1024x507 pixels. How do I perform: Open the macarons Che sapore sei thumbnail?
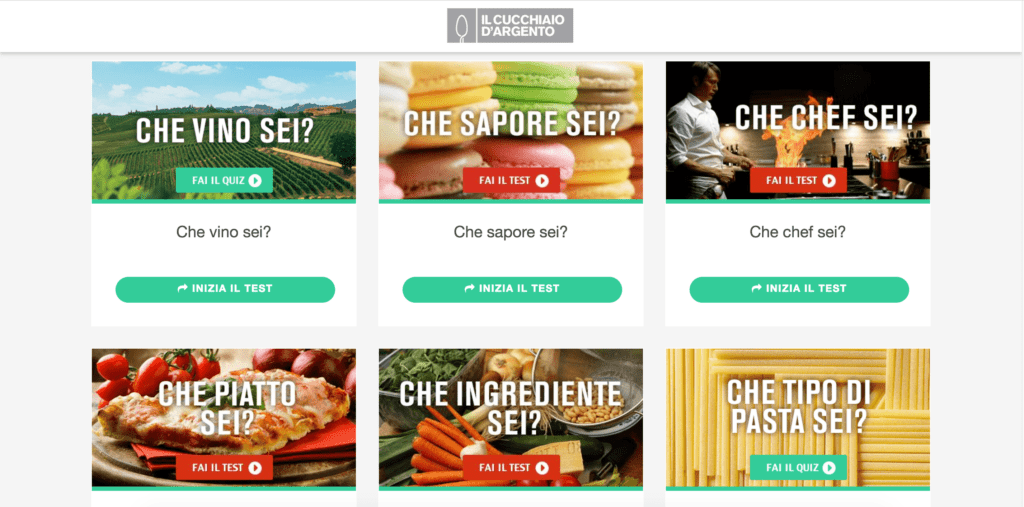coord(511,131)
